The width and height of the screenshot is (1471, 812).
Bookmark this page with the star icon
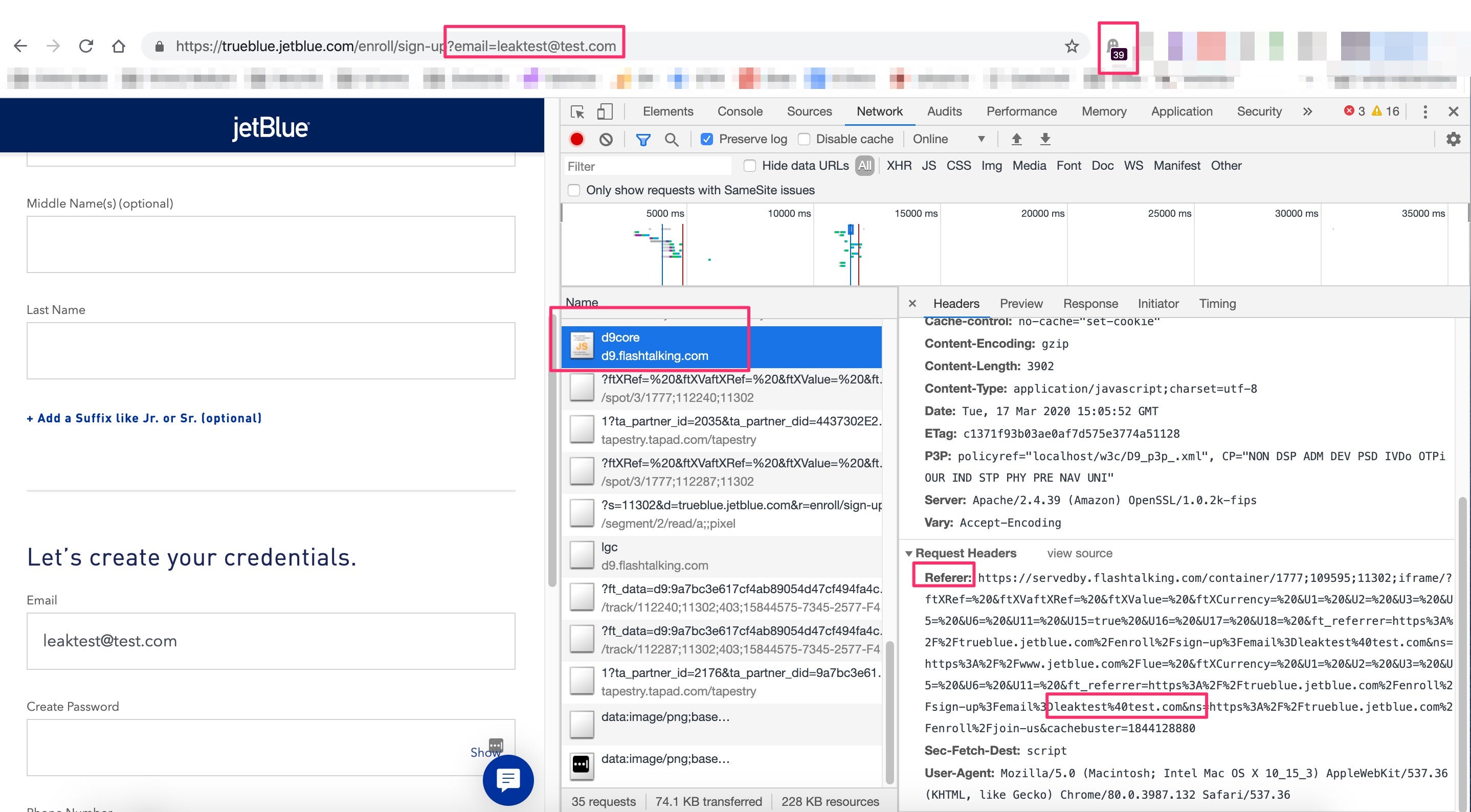1071,46
